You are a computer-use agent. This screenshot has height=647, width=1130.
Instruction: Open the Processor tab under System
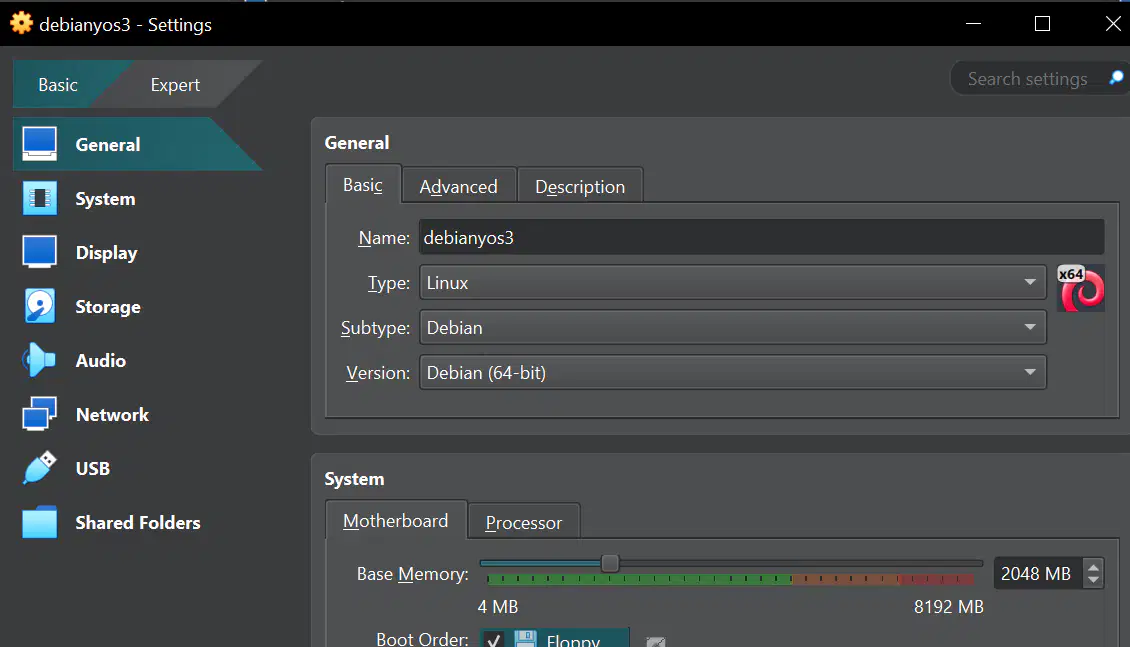point(524,522)
